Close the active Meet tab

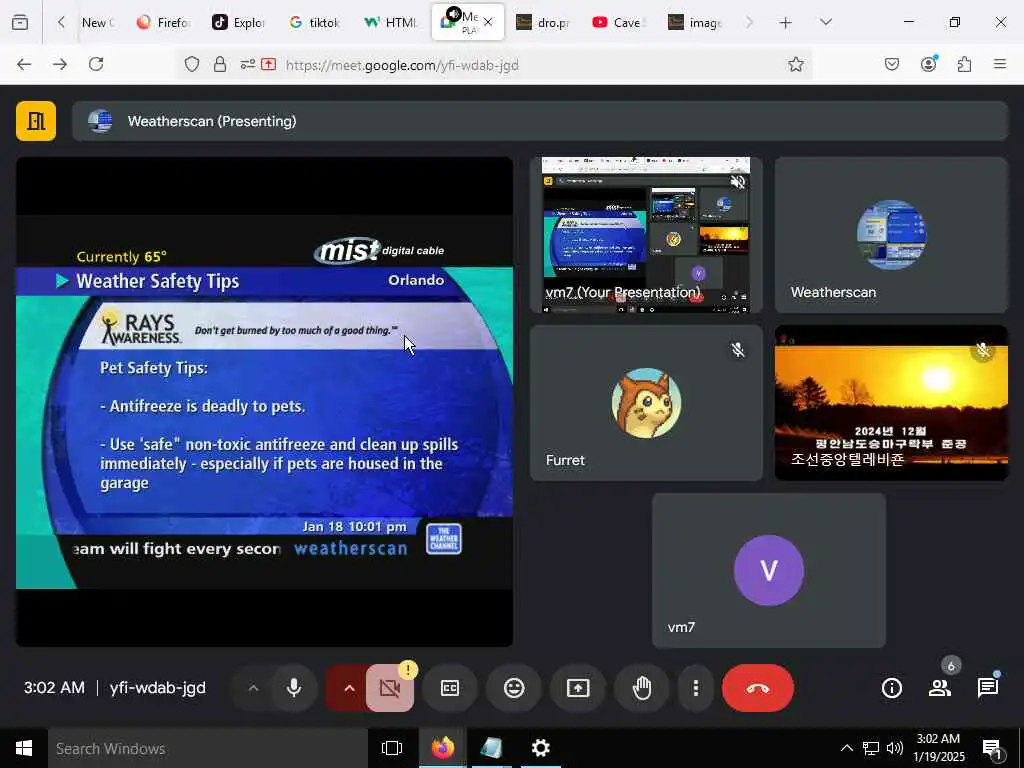tap(488, 22)
